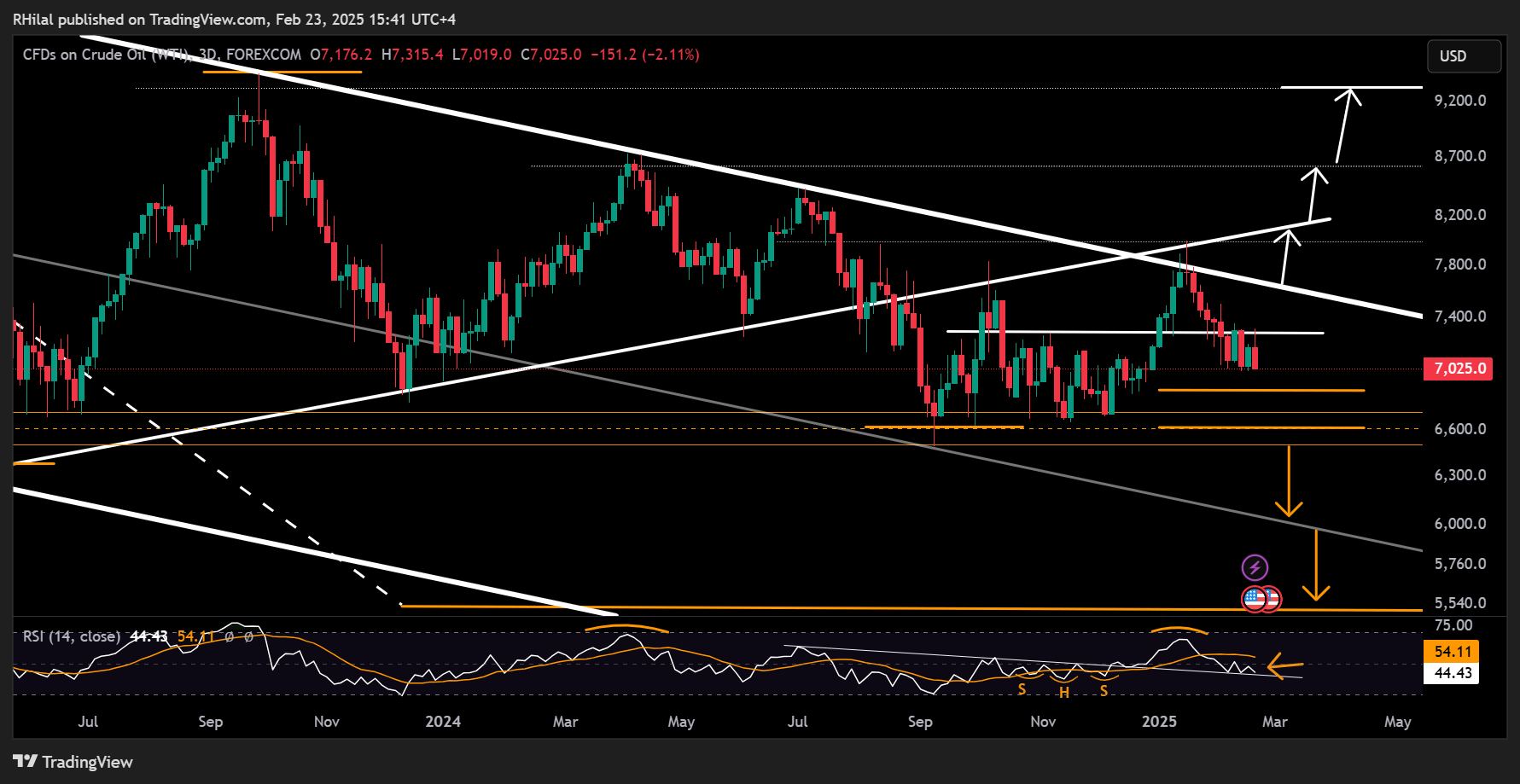Click the TradingView logo link
The height and width of the screenshot is (784, 1520).
point(73,762)
